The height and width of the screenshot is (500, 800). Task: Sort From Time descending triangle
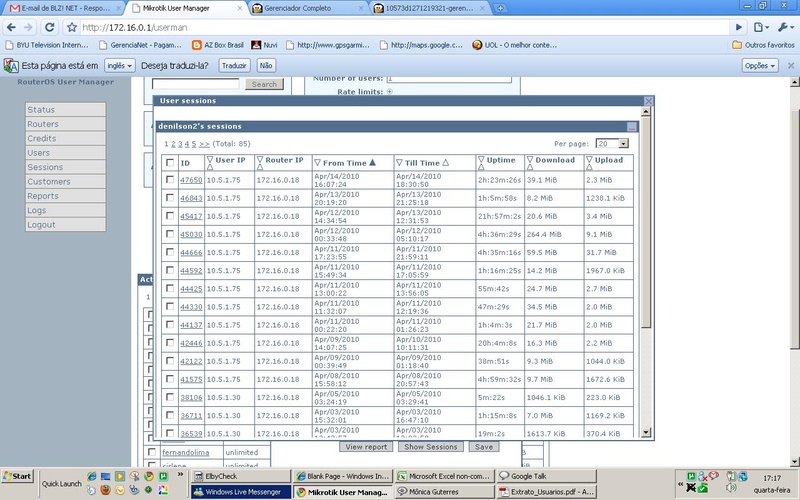click(x=317, y=163)
